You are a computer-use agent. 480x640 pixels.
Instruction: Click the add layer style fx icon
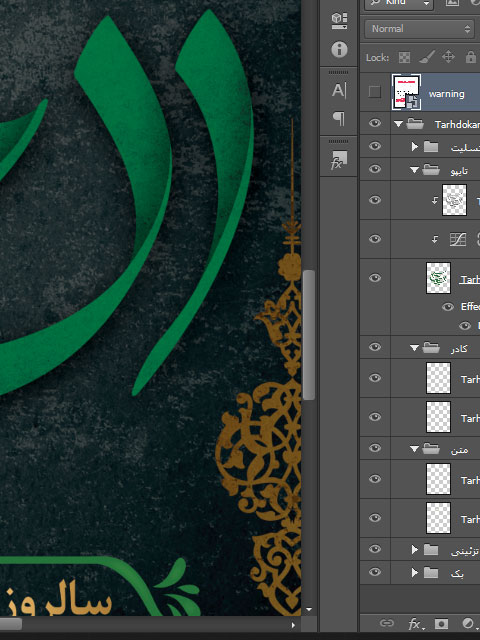point(414,623)
